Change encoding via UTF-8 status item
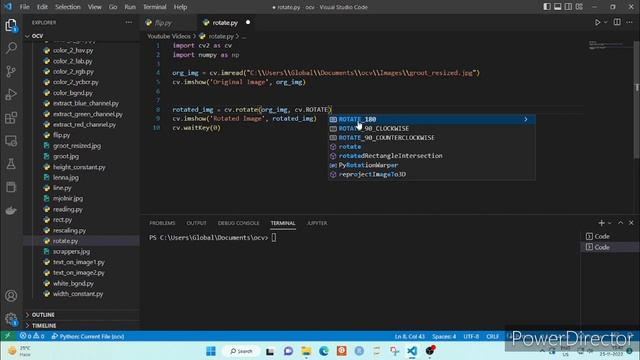Image resolution: width=640 pixels, height=360 pixels. click(471, 336)
